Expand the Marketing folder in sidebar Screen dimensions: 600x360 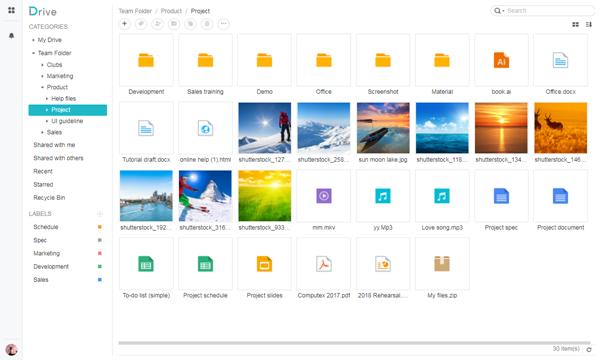[x=42, y=76]
